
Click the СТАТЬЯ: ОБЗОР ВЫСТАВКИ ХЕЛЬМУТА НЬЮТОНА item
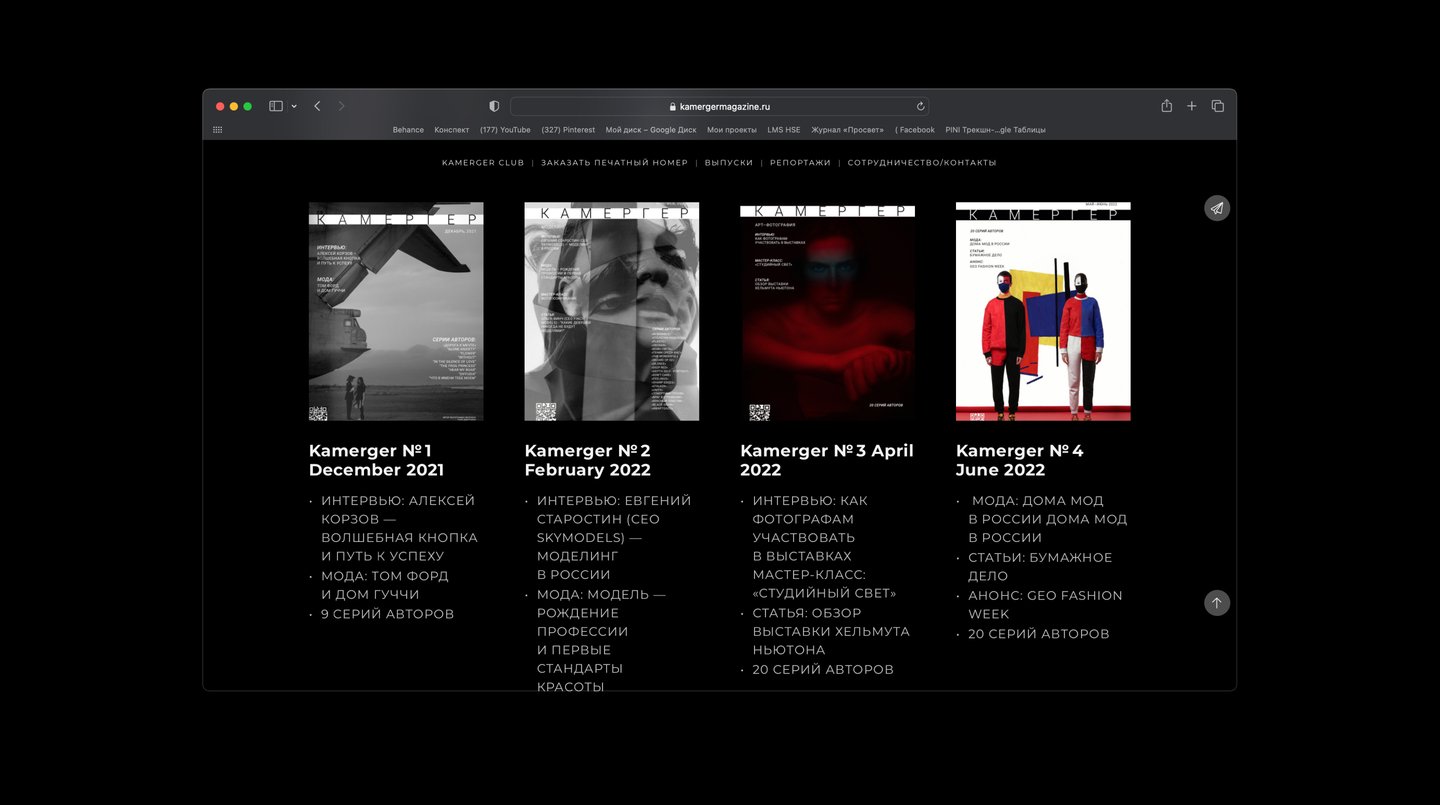[831, 631]
